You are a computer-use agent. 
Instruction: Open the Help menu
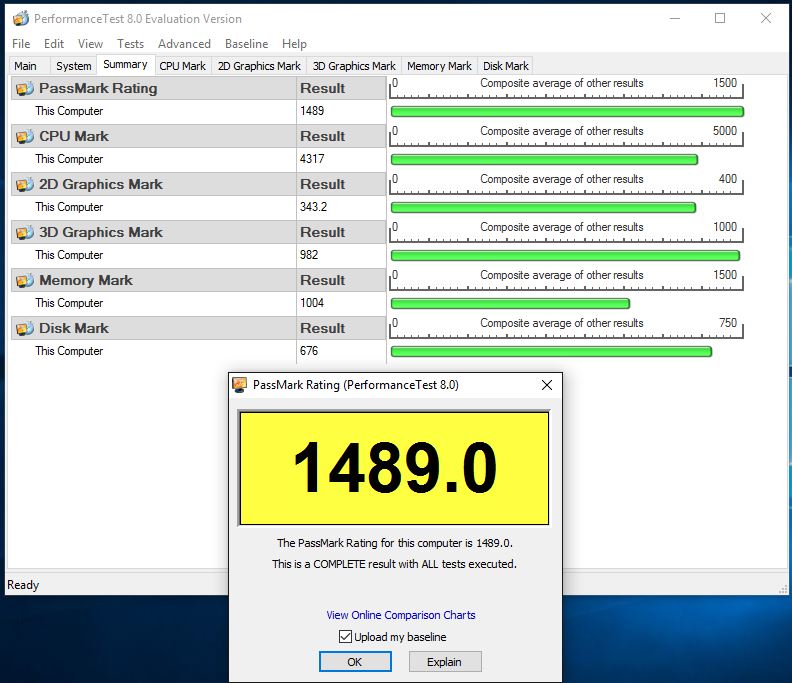tap(294, 44)
